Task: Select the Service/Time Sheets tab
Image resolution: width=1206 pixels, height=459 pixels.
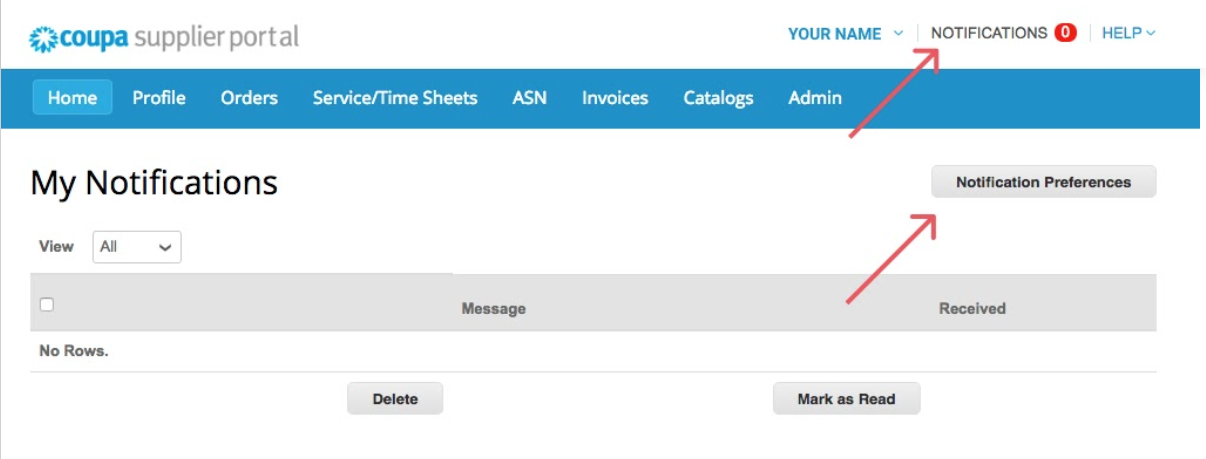Action: tap(395, 98)
